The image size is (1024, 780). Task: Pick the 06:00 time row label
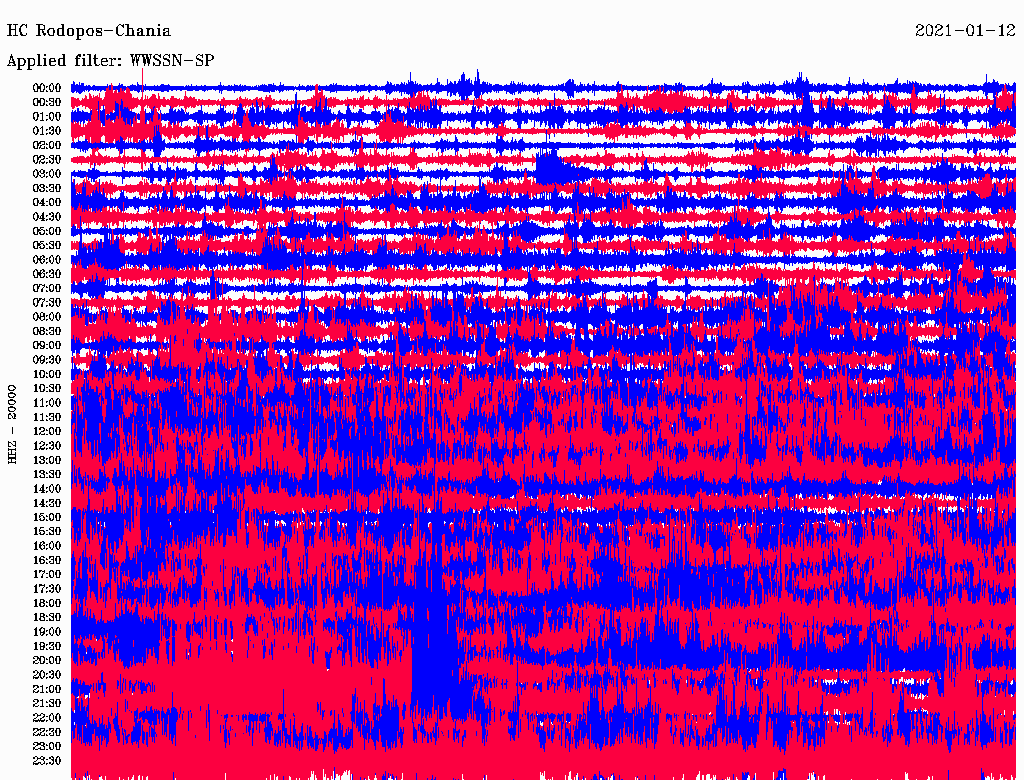47,260
